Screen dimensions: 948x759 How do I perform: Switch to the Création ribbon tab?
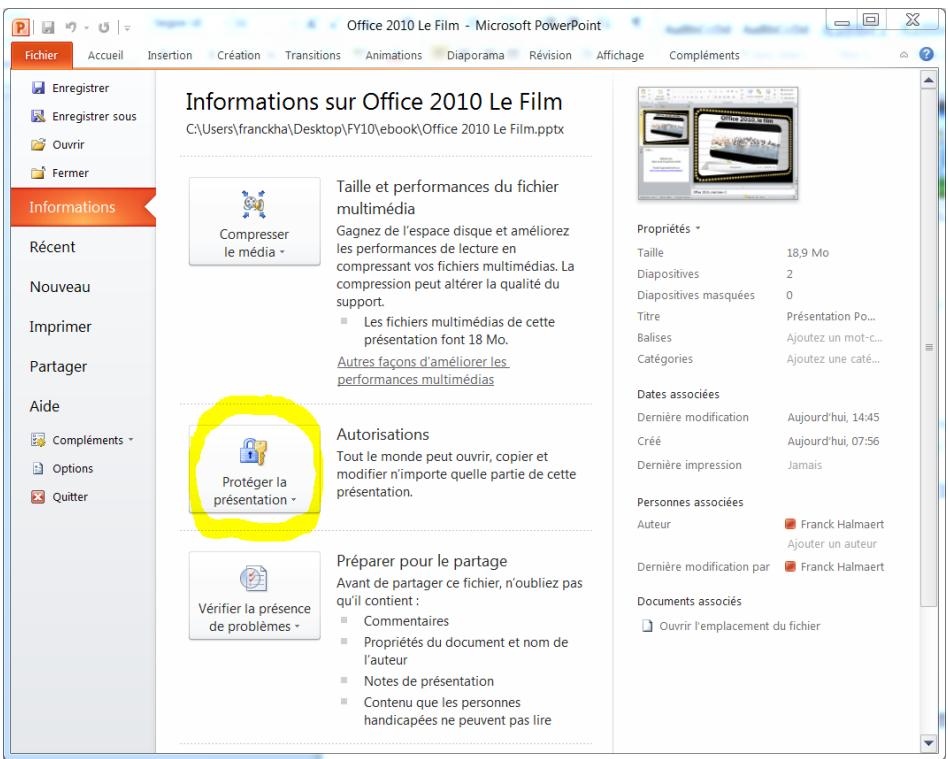click(x=239, y=55)
